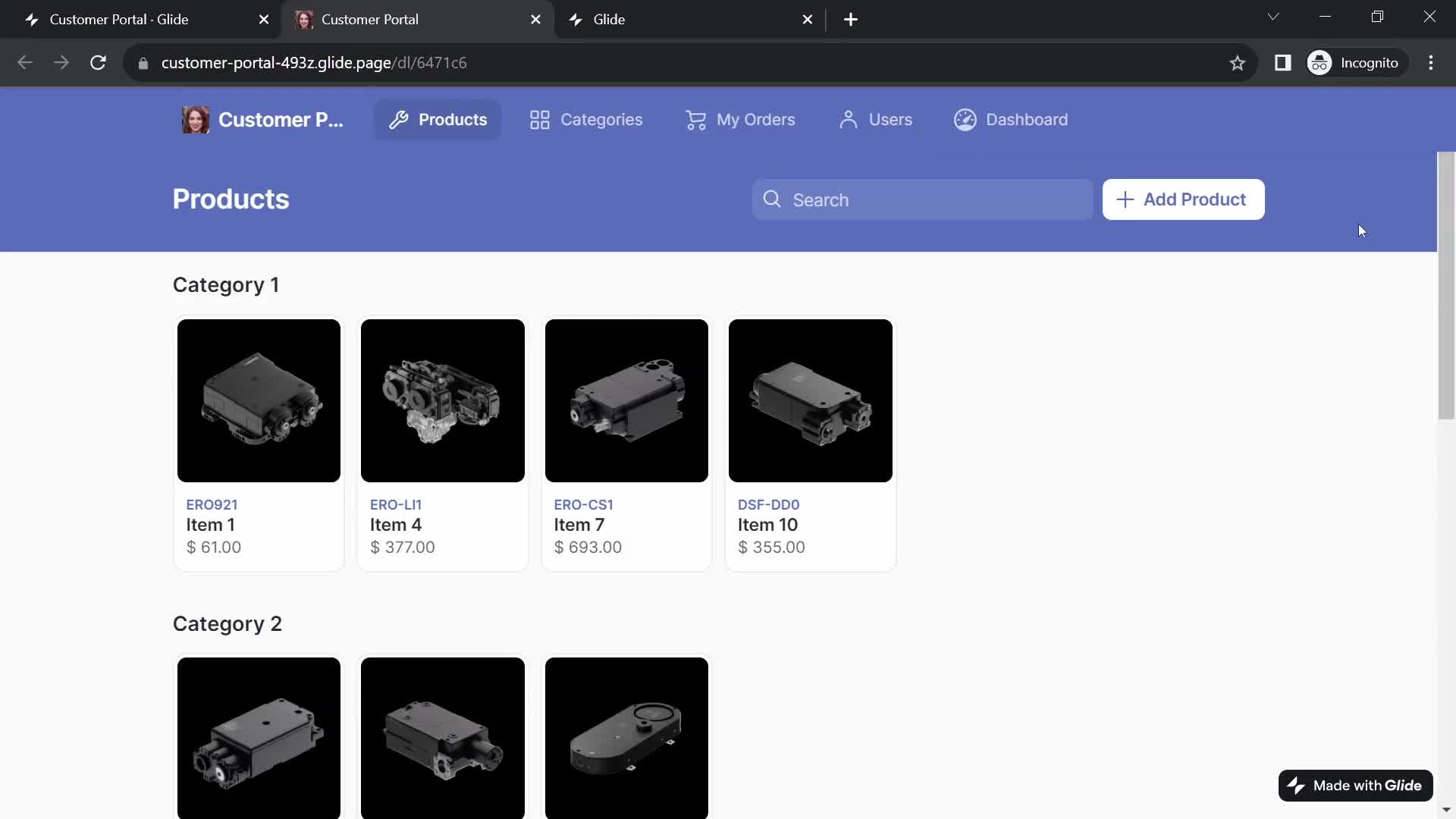The image size is (1456, 819).
Task: Click the Add Product button
Action: 1183,199
